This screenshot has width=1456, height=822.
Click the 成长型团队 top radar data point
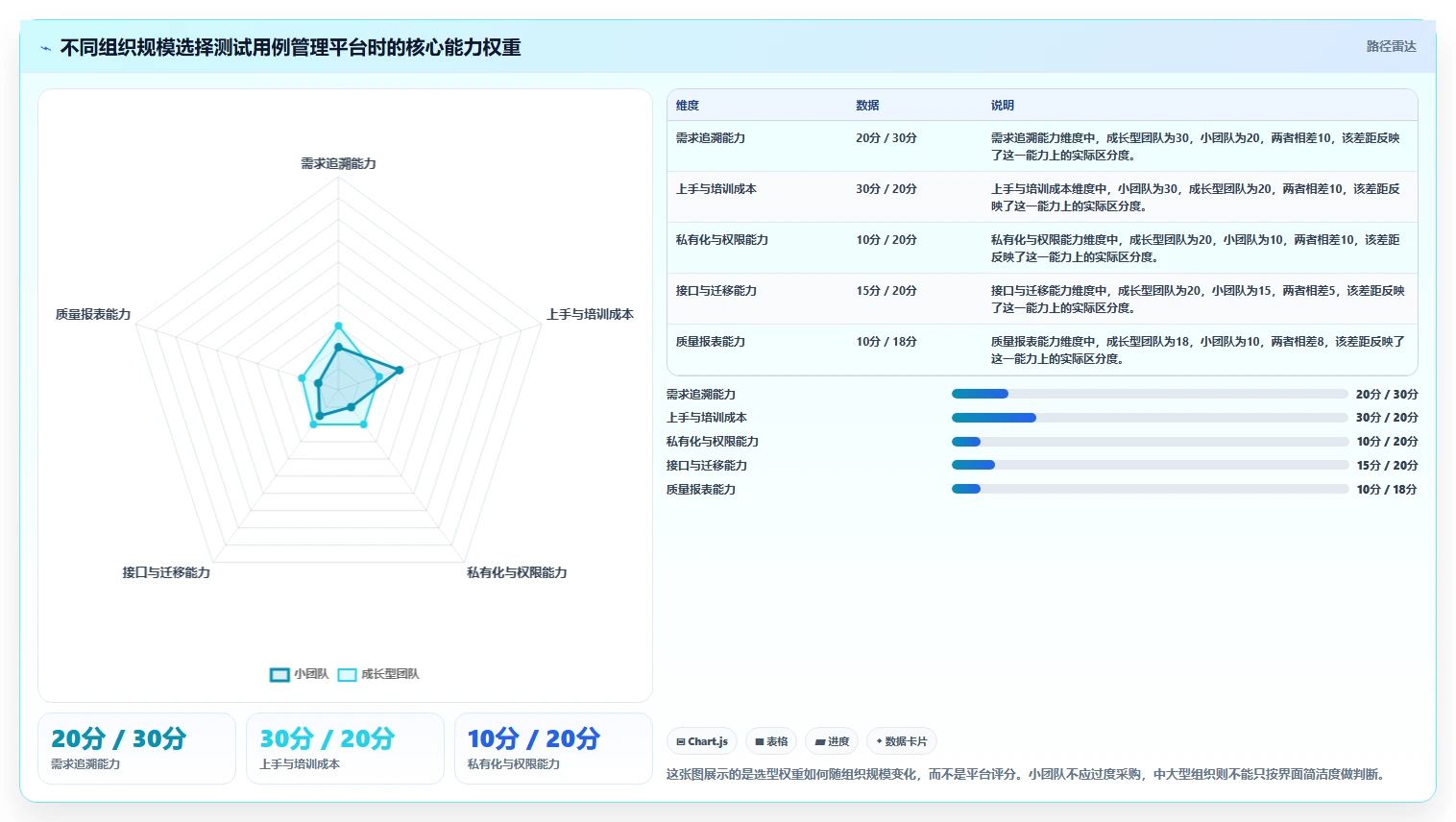point(338,326)
